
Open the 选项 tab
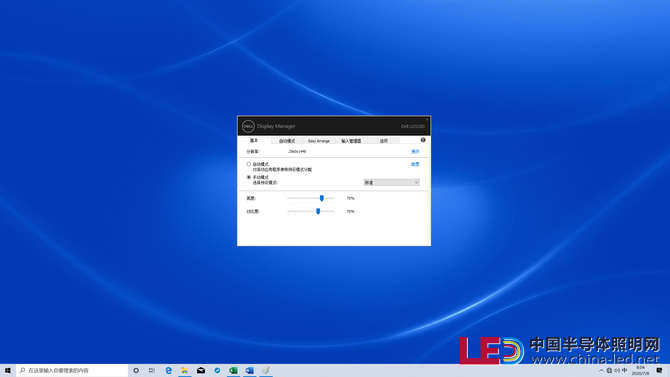click(383, 141)
